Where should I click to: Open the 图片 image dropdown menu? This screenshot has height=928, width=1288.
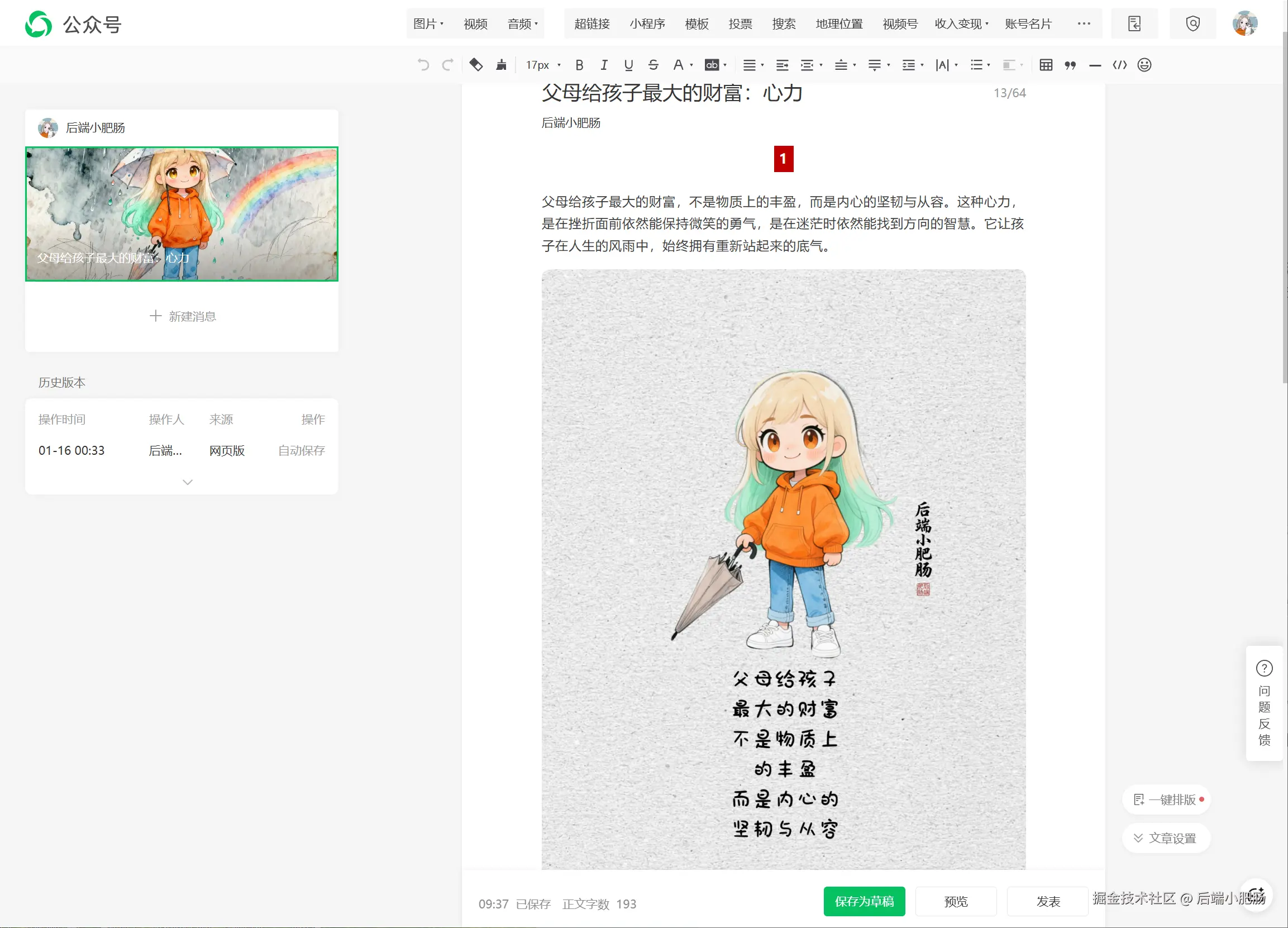click(x=428, y=24)
